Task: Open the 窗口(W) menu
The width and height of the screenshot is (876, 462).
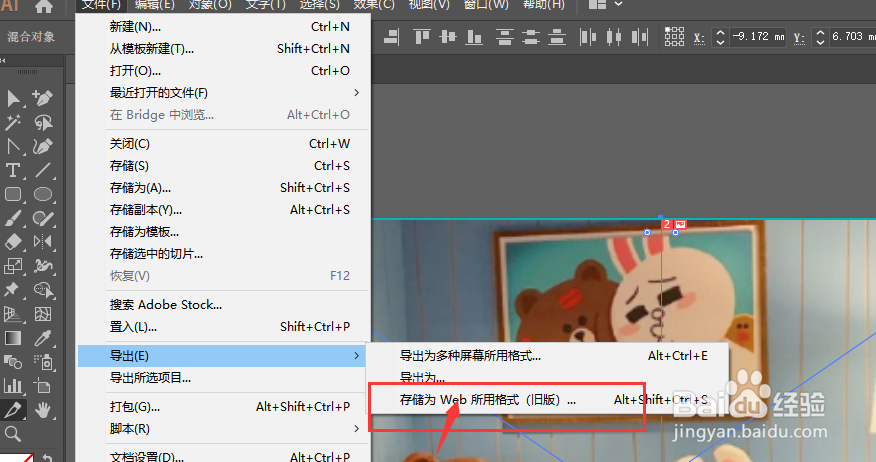Action: (486, 5)
